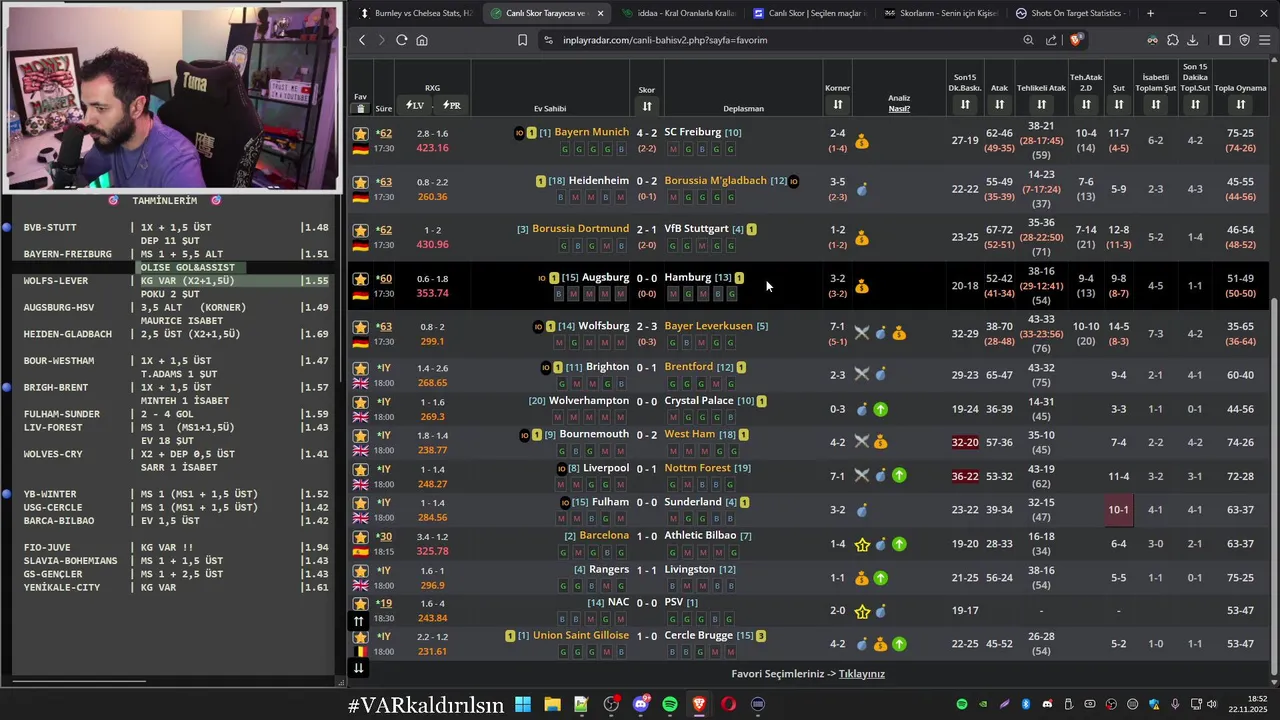
Task: Open Windows Start menu
Action: point(523,704)
